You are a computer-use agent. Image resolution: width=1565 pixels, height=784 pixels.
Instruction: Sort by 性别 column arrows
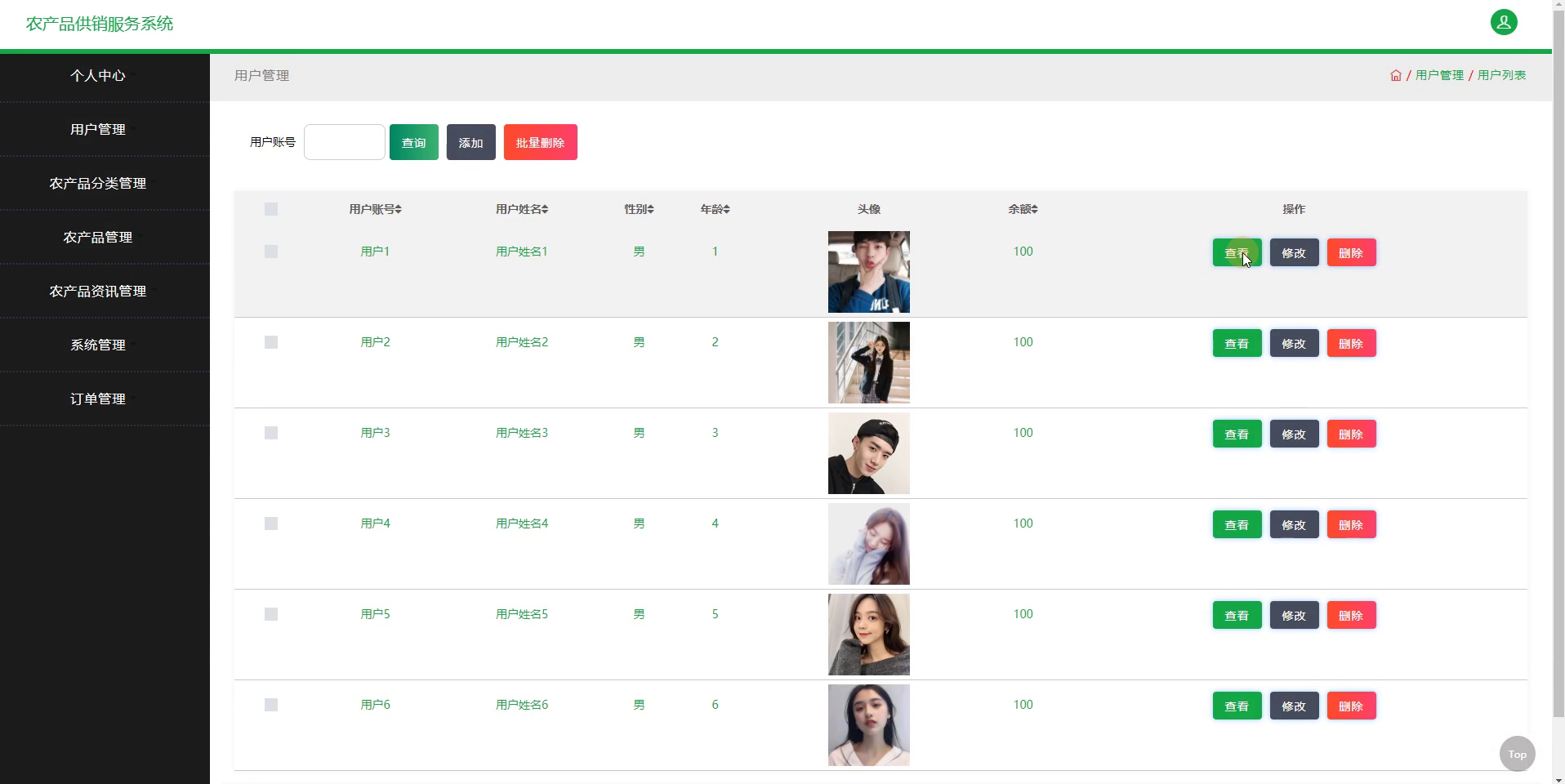[651, 210]
